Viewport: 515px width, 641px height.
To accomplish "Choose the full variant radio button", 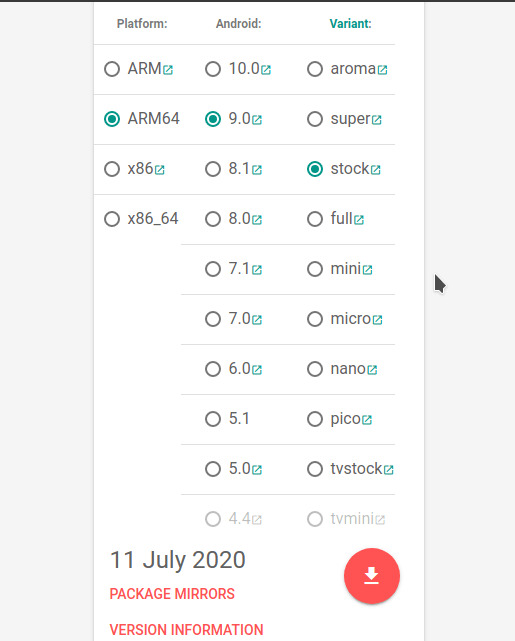I will (315, 219).
